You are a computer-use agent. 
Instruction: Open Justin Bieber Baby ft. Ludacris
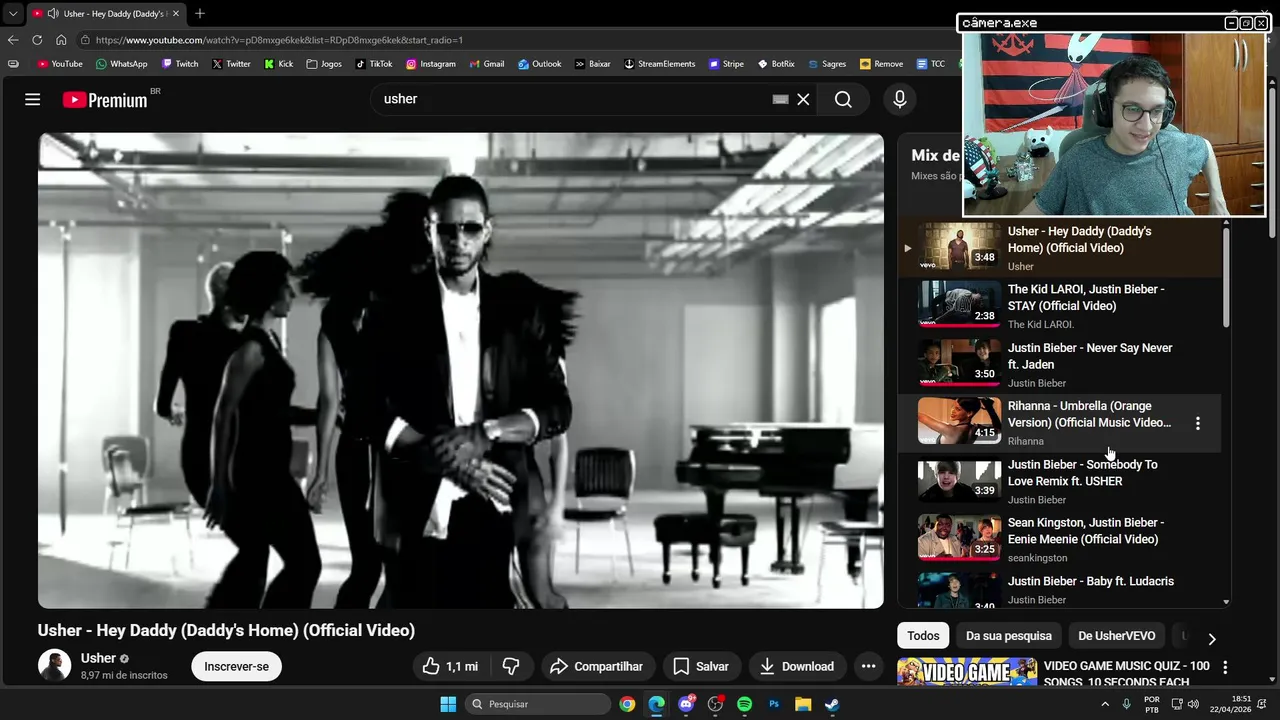[1090, 581]
